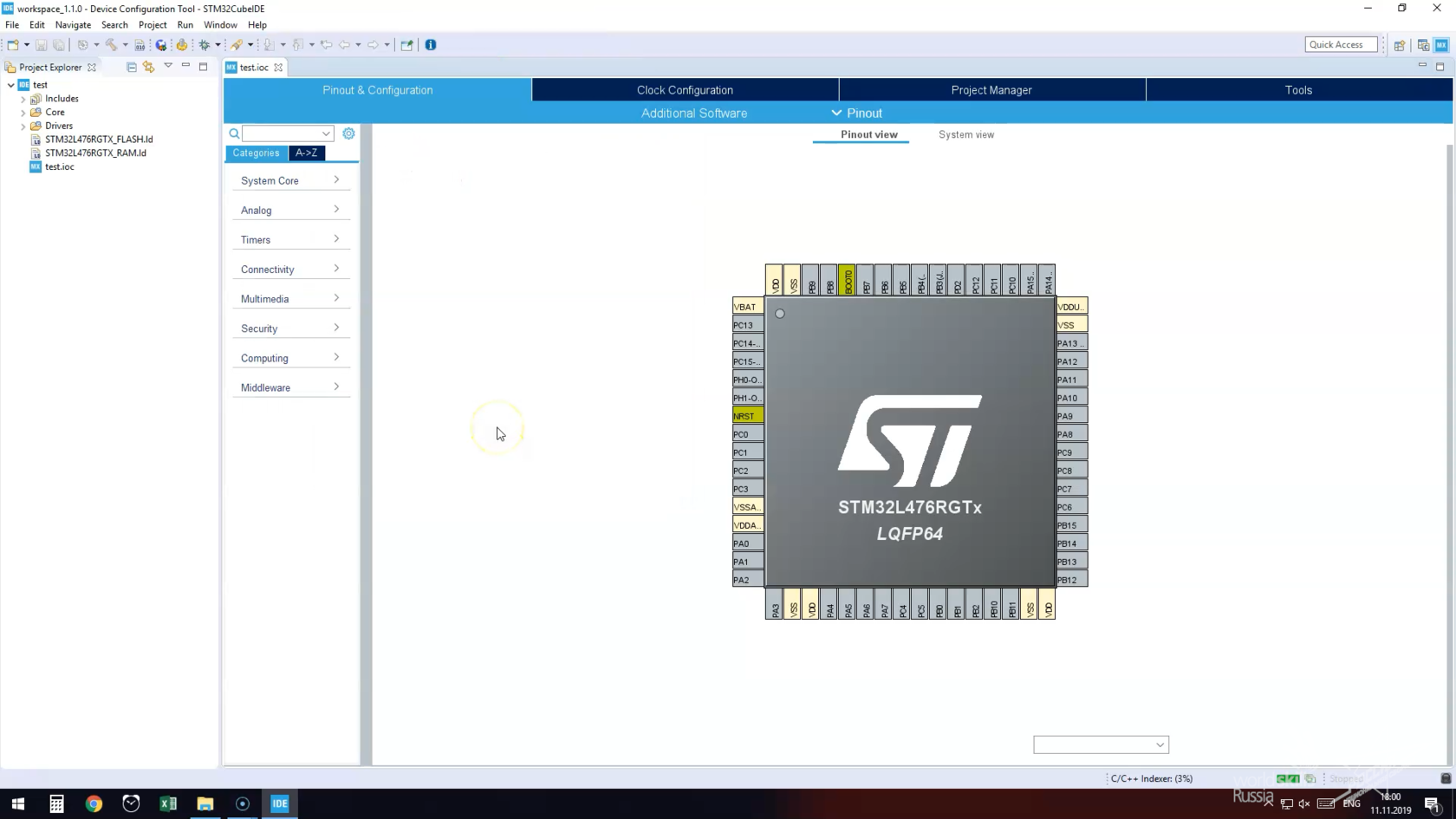Open Excel from the taskbar
Image resolution: width=1456 pixels, height=819 pixels.
[x=168, y=803]
